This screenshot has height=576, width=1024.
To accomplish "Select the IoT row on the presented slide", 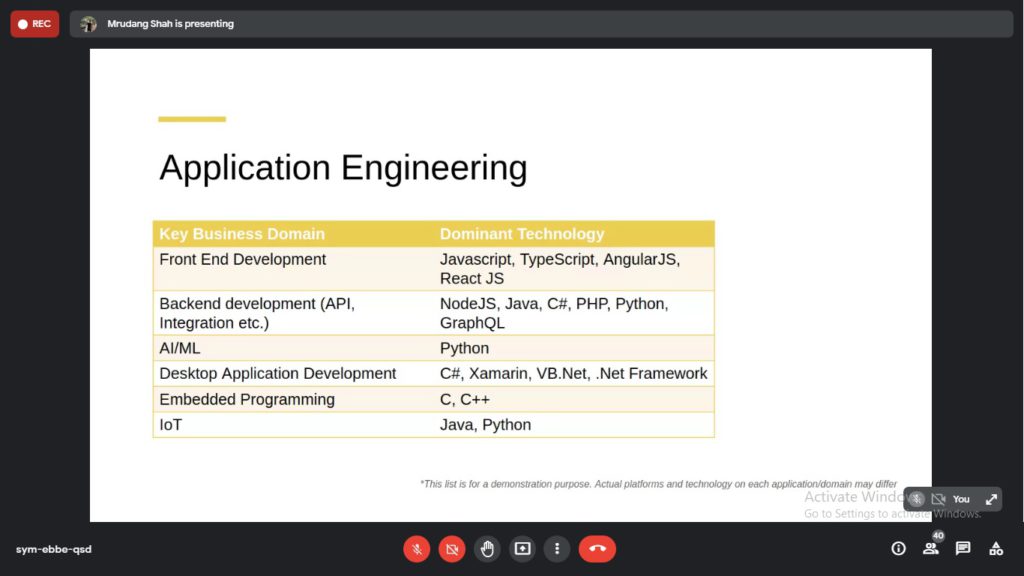I will (433, 424).
